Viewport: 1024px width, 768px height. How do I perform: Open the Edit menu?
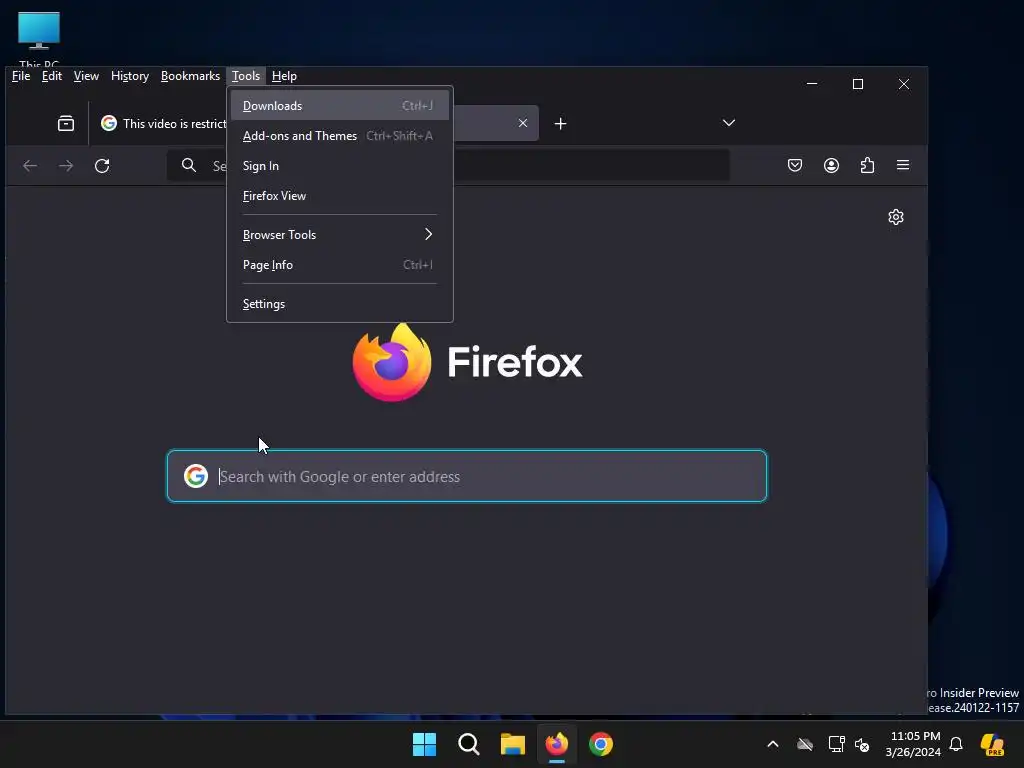click(52, 76)
